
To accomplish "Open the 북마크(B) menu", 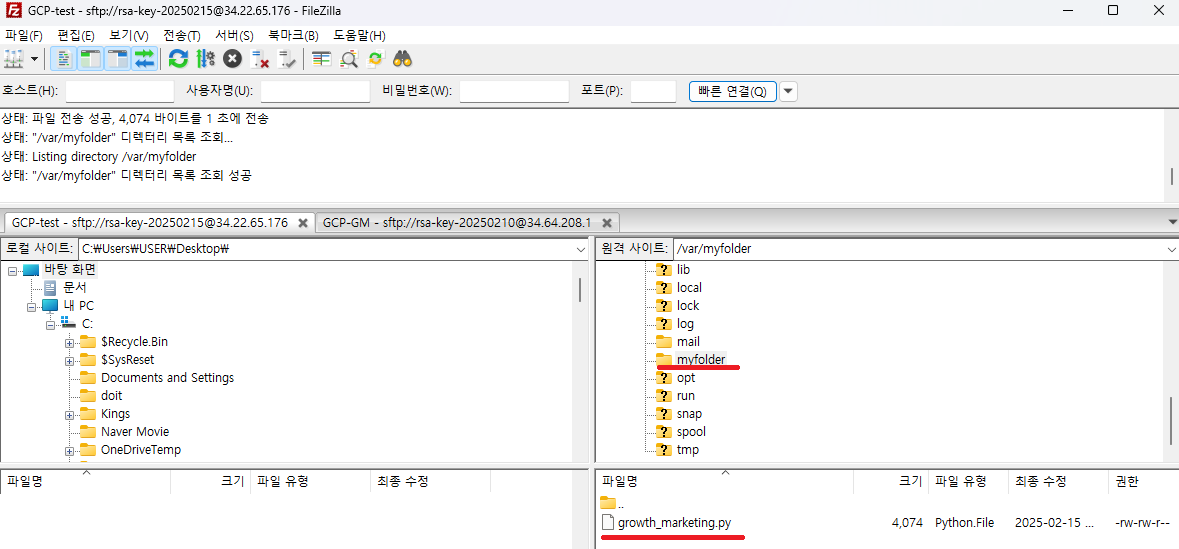I will coord(293,35).
